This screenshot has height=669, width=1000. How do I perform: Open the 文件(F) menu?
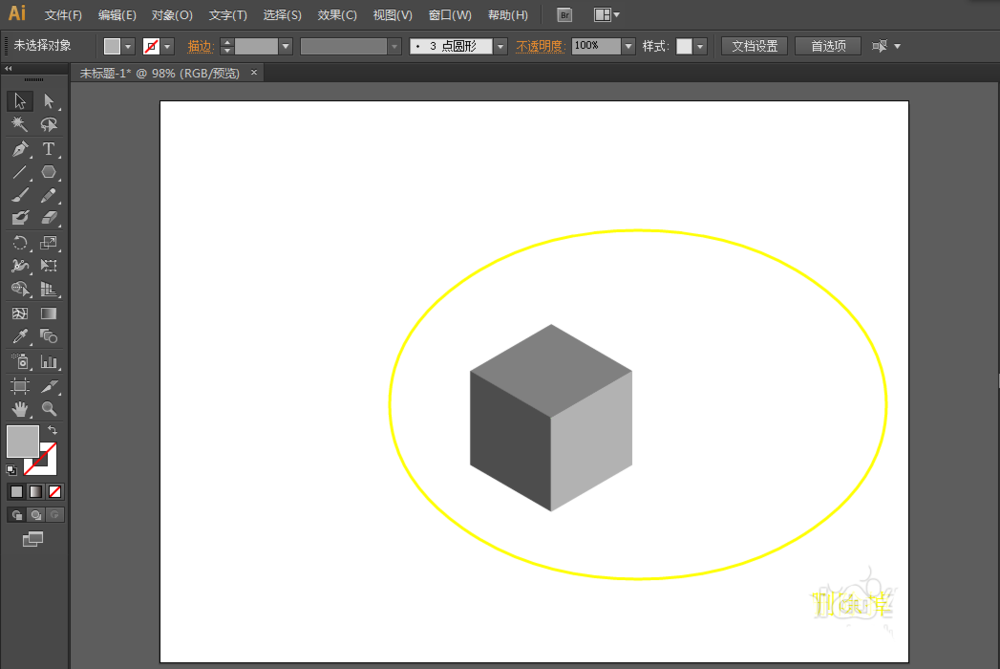pos(63,15)
